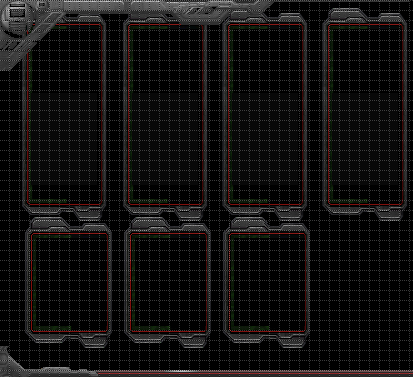The image size is (413, 377).
Task: Select the second tall panel in the top row
Action: click(166, 114)
